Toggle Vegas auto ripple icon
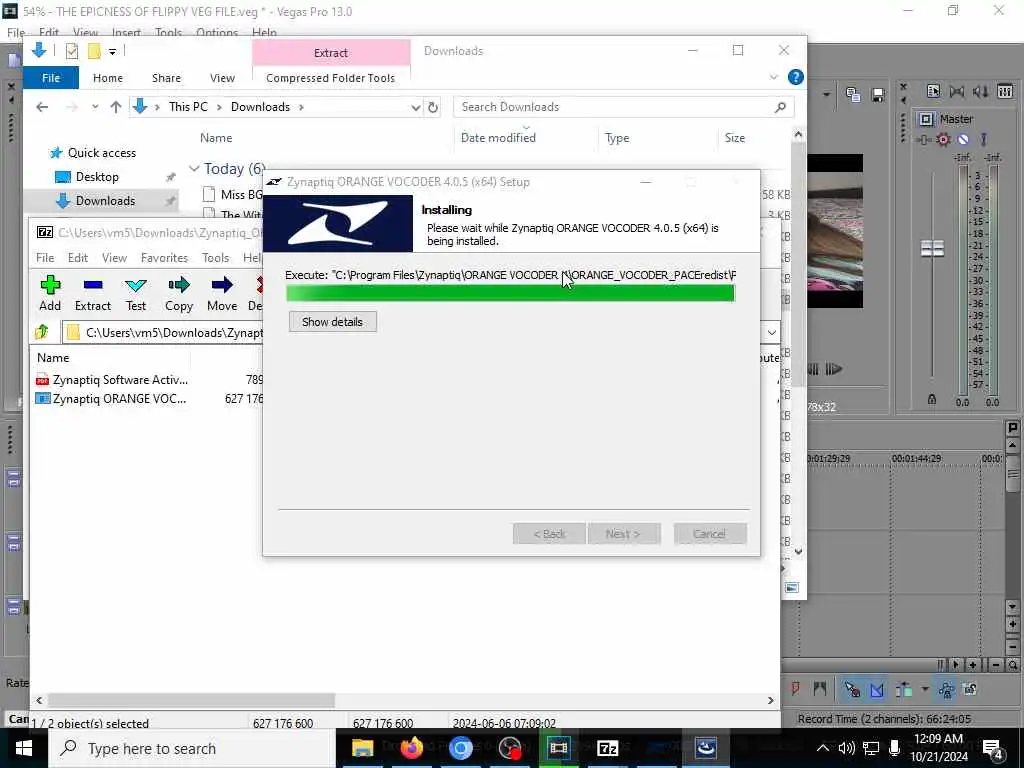Screen dimensions: 1024x768 coord(904,689)
